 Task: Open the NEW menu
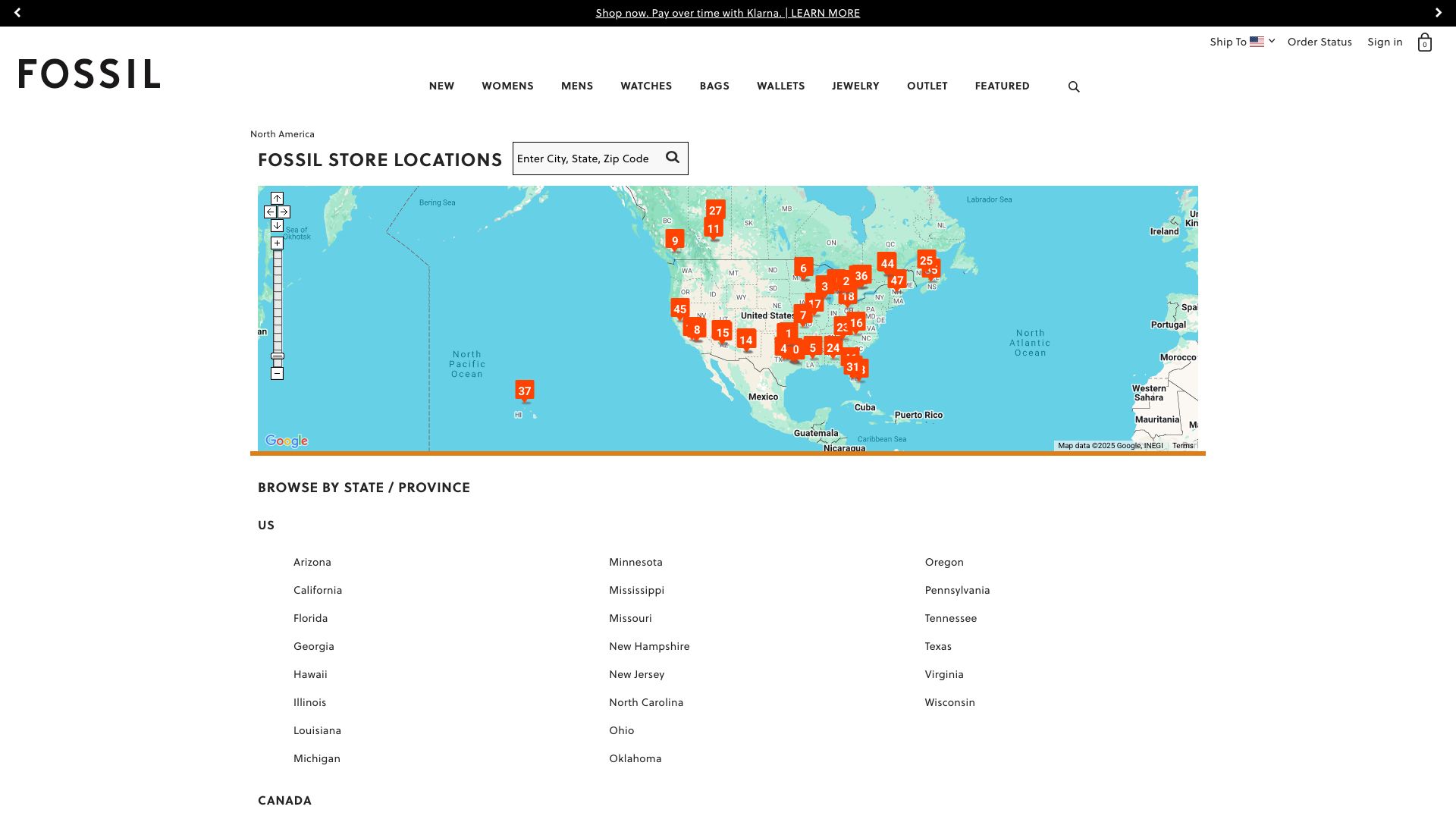tap(441, 86)
